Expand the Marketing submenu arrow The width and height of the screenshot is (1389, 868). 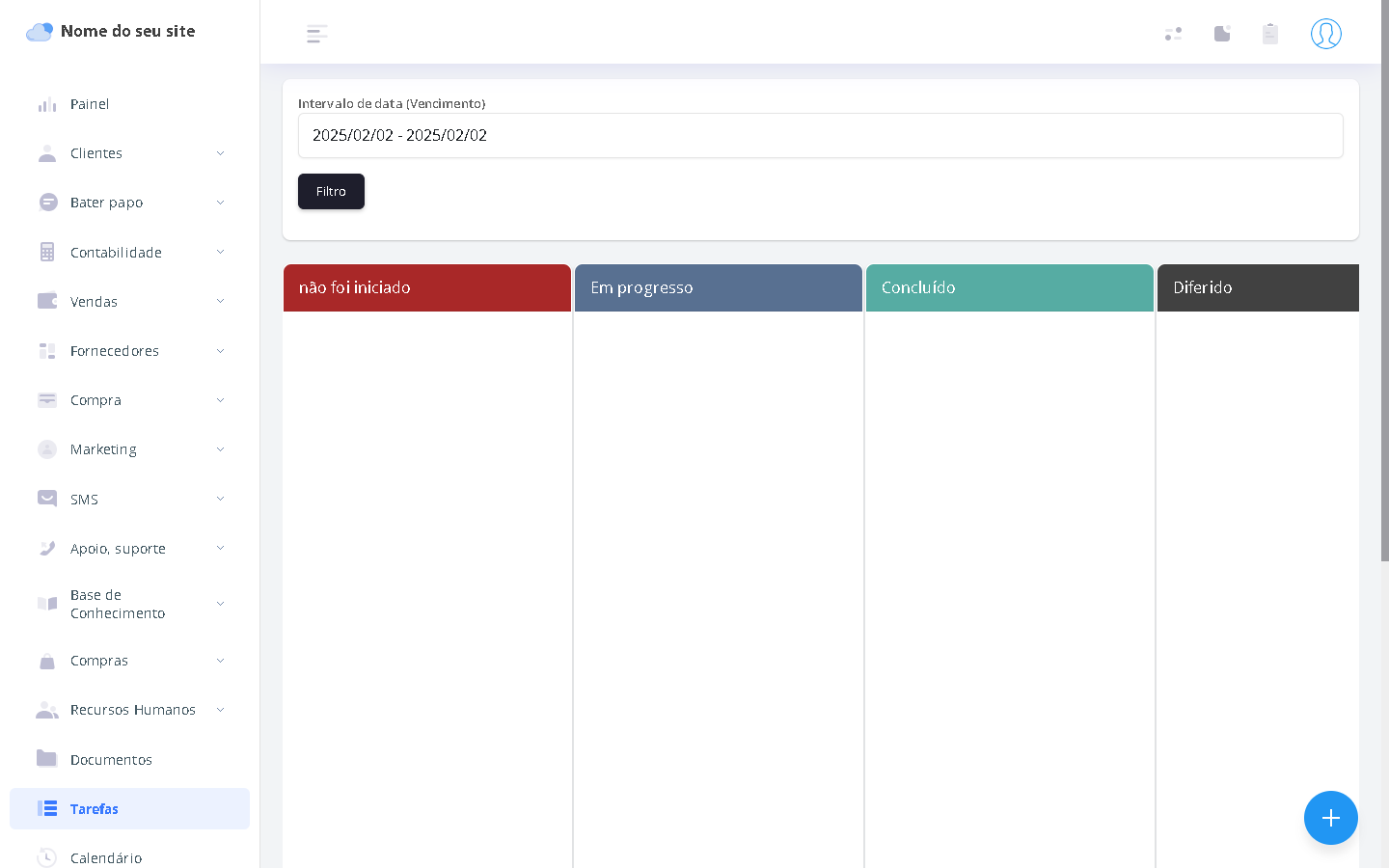point(220,449)
